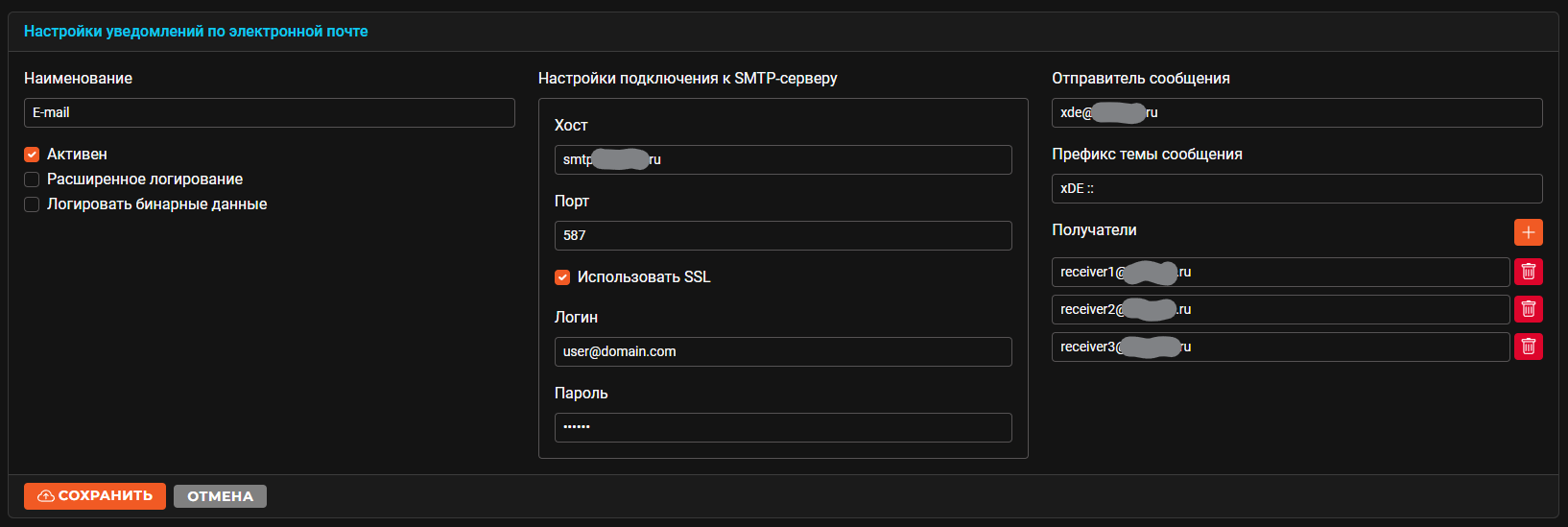Image resolution: width=1568 pixels, height=527 pixels.
Task: Enable Логировать бинарные данные checkbox
Action: (x=32, y=204)
